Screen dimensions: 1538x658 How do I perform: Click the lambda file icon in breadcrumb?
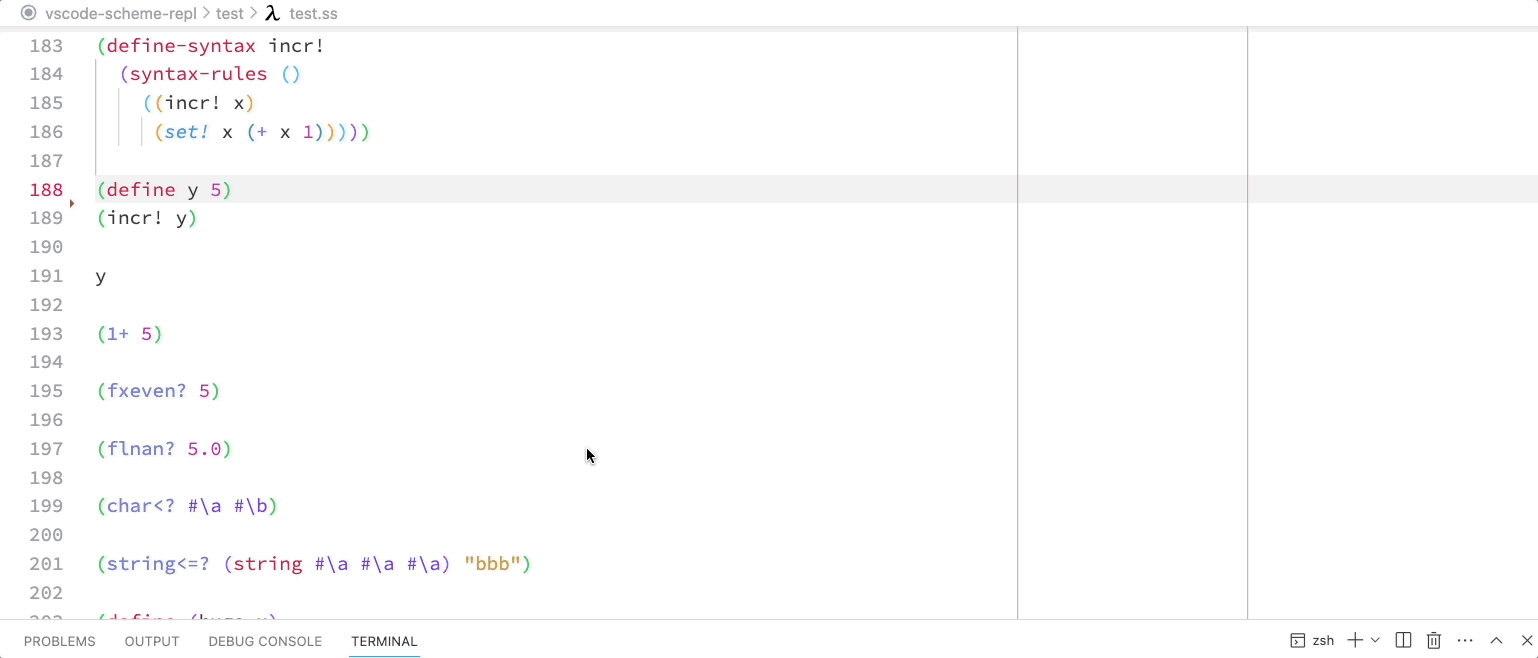pos(272,14)
